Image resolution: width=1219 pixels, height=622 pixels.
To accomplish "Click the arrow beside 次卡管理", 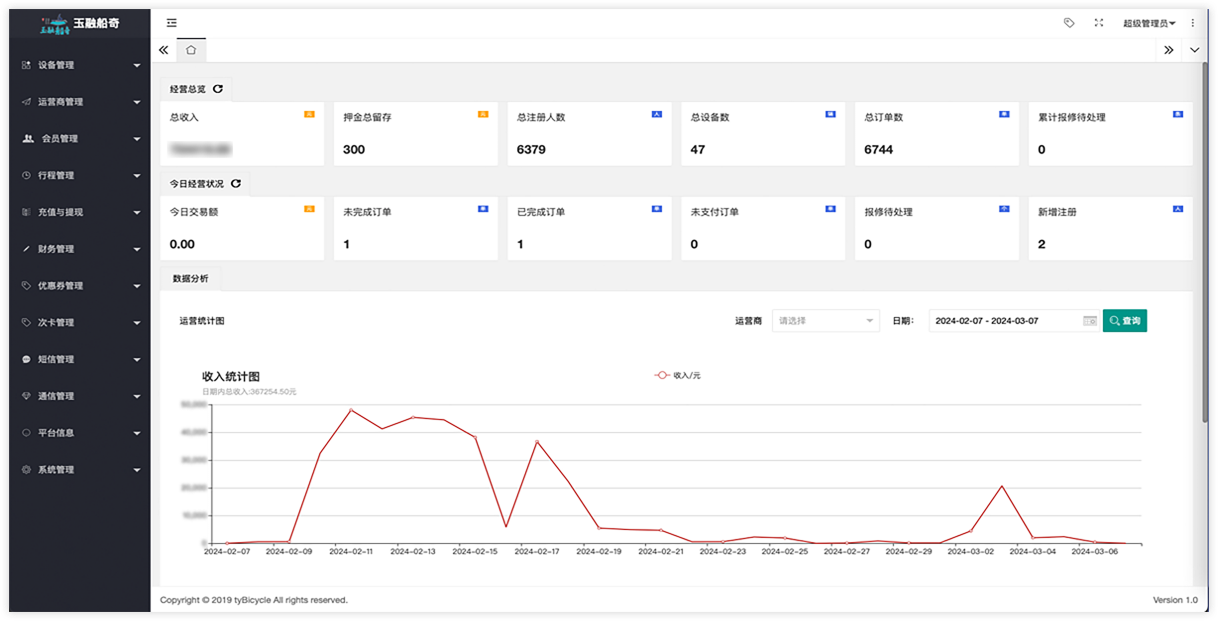I will tap(137, 323).
